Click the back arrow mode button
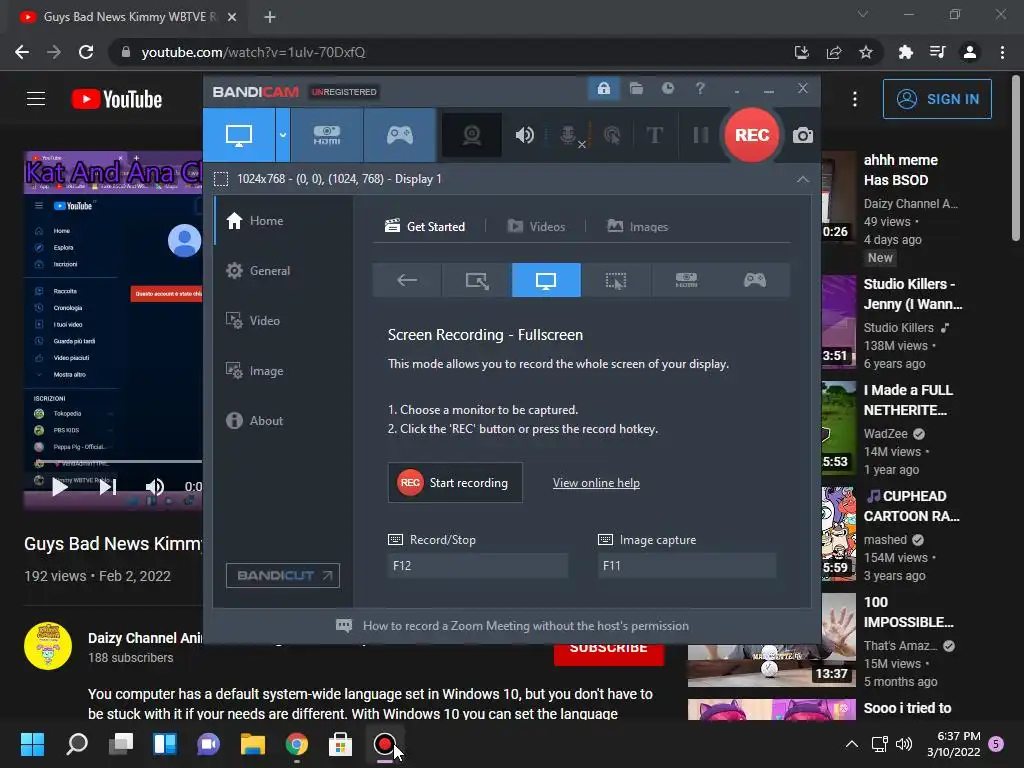Image resolution: width=1024 pixels, height=768 pixels. click(407, 280)
